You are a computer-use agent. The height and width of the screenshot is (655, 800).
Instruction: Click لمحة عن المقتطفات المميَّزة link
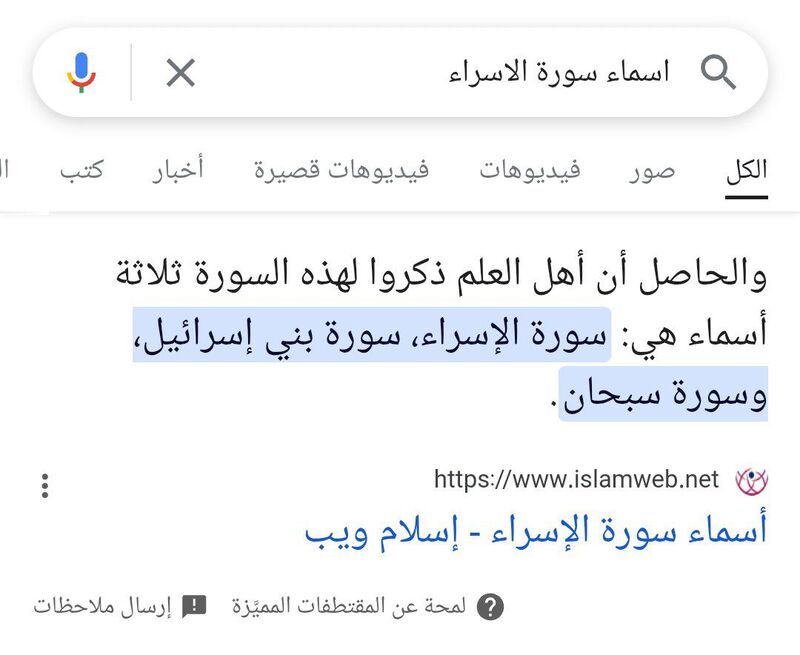pos(349,607)
